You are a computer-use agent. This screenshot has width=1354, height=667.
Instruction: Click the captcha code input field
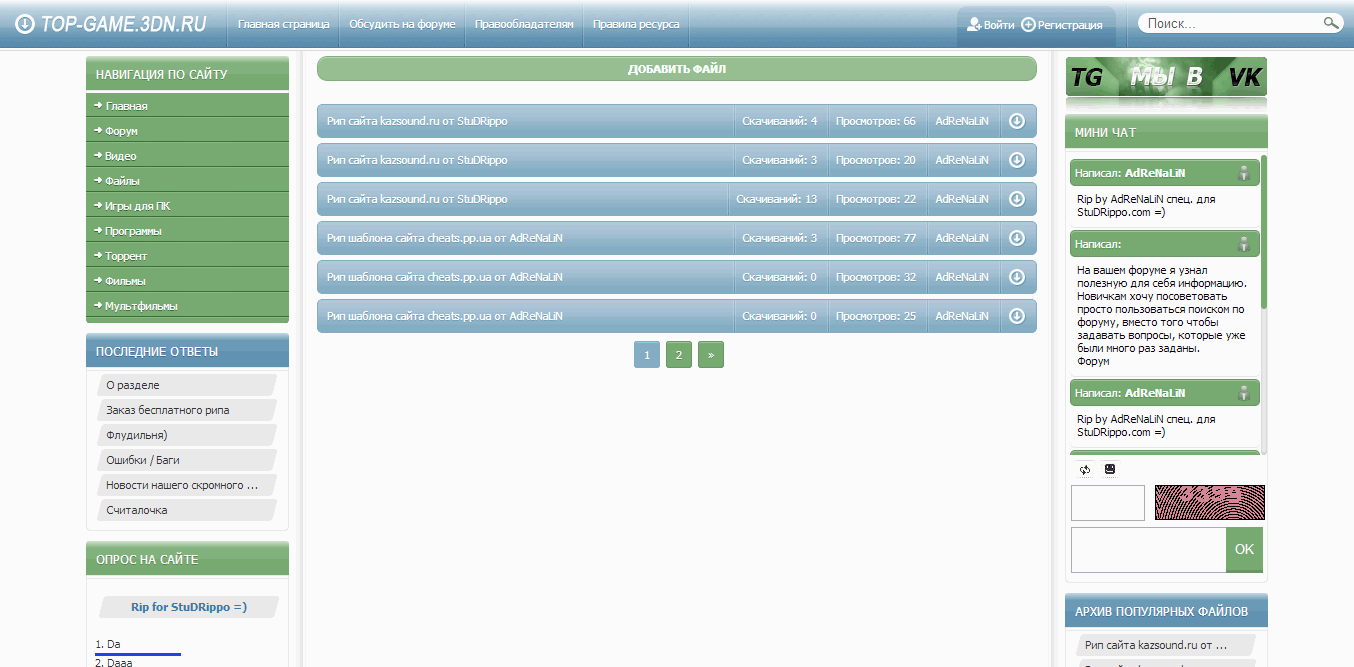(1107, 503)
